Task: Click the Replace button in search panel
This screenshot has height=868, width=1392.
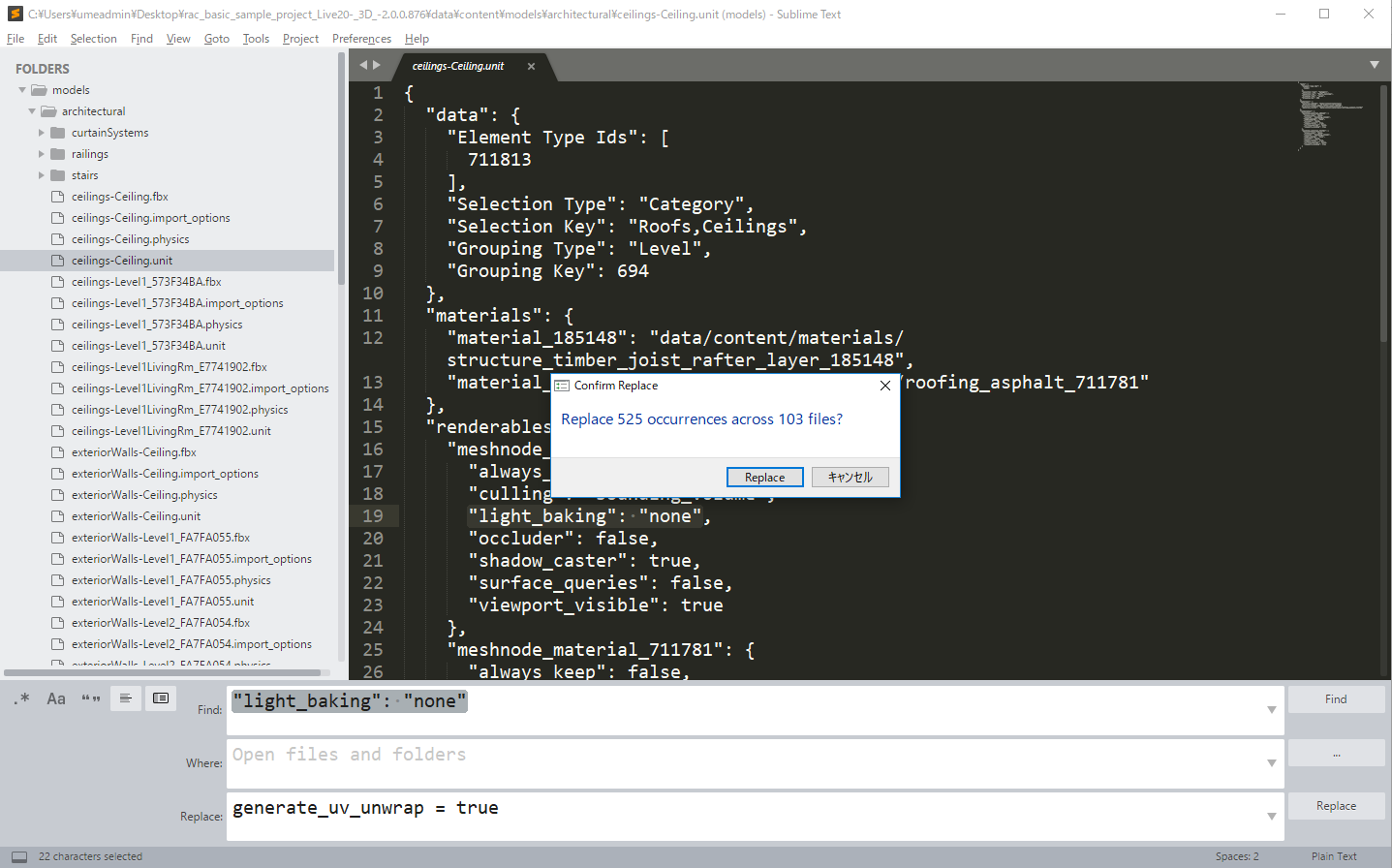Action: pyautogui.click(x=1336, y=806)
